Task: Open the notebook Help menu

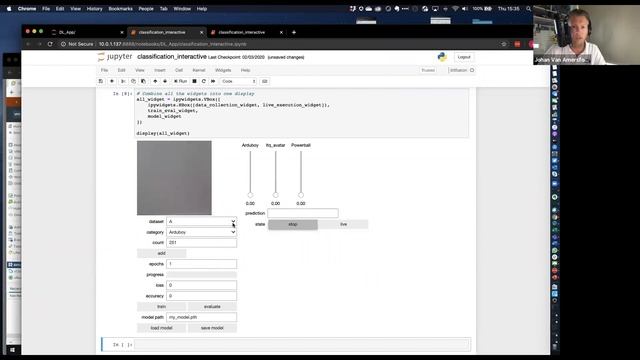Action: pos(245,70)
